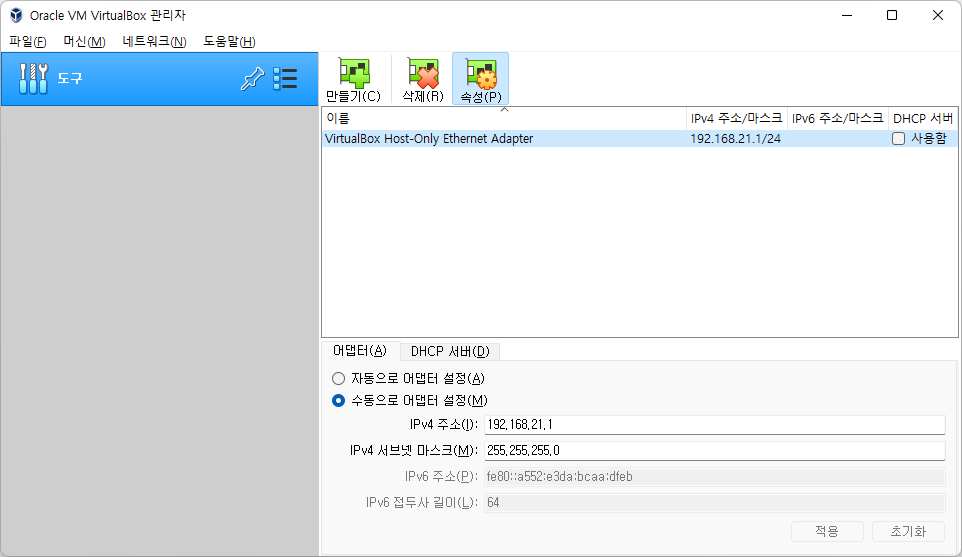The height and width of the screenshot is (557, 962).
Task: Click the 192.168.21.1/24 cell
Action: tap(736, 139)
